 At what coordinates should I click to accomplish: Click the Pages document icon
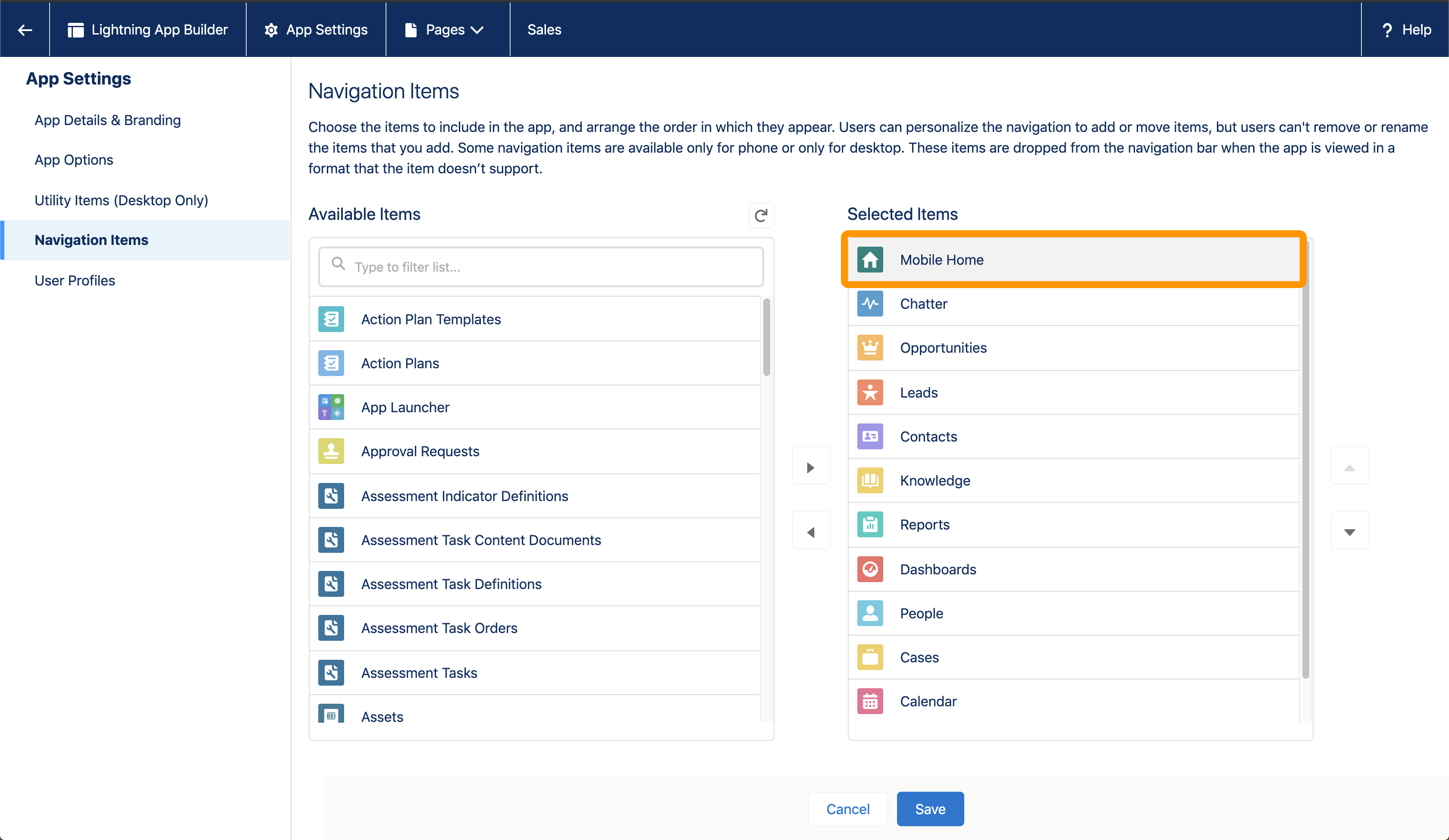[411, 30]
